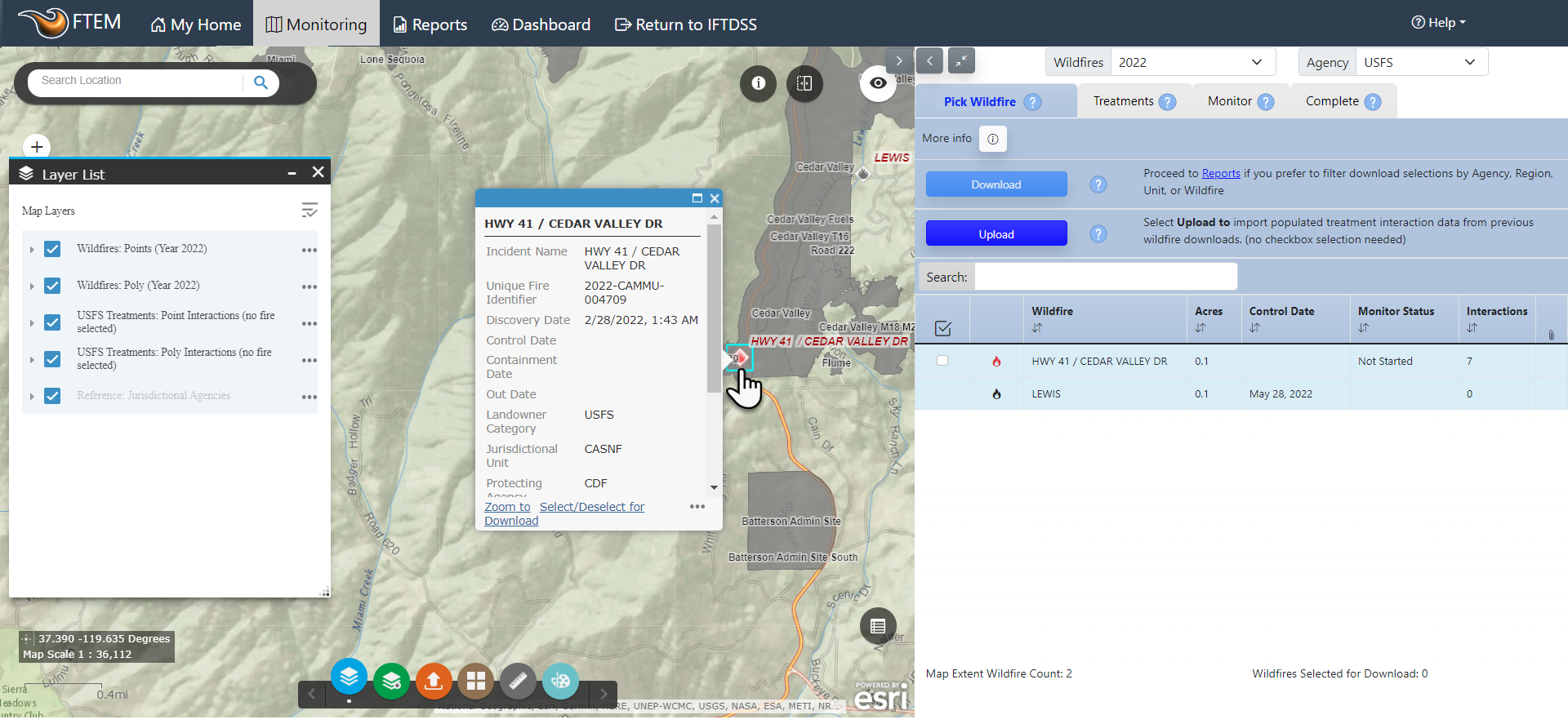The height and width of the screenshot is (724, 1568).
Task: Open the ruler measurement widget
Action: click(518, 680)
